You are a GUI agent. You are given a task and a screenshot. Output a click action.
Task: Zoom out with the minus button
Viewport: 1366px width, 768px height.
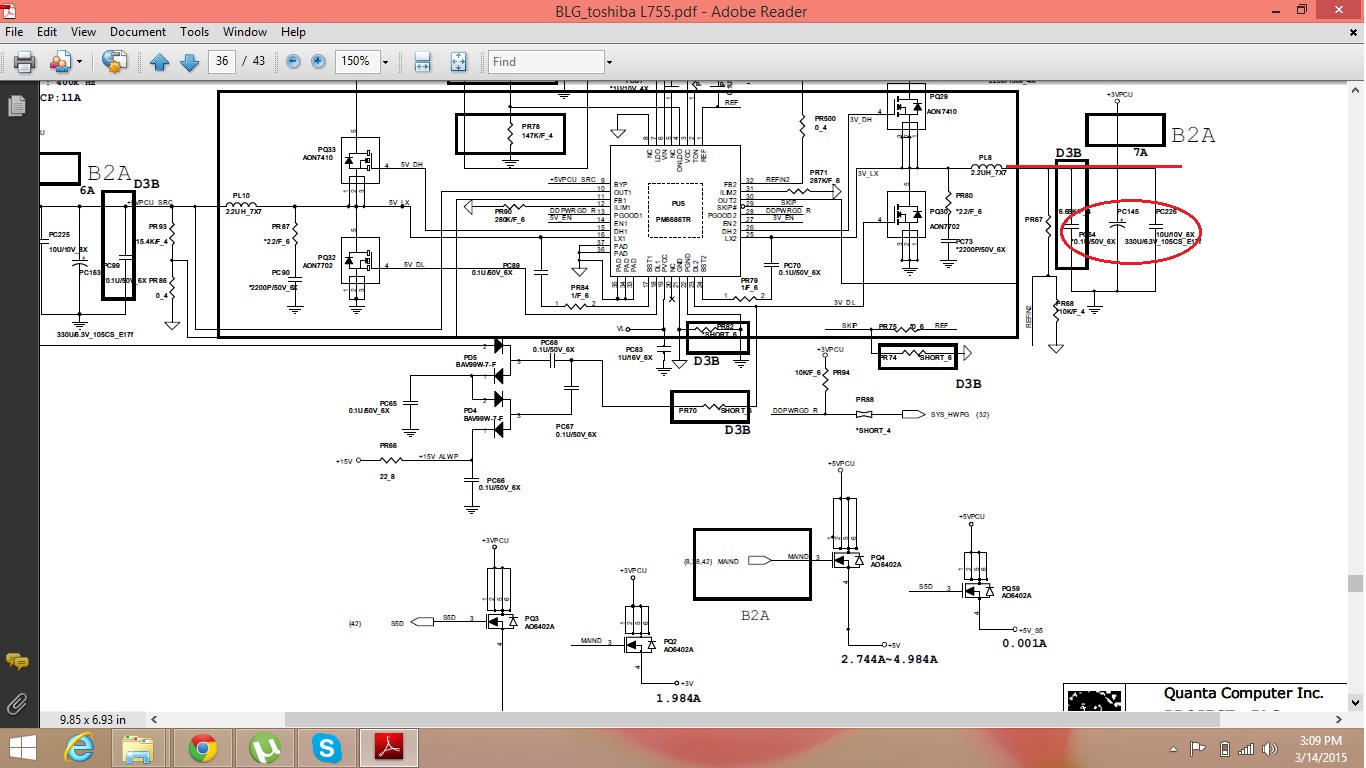coord(293,62)
